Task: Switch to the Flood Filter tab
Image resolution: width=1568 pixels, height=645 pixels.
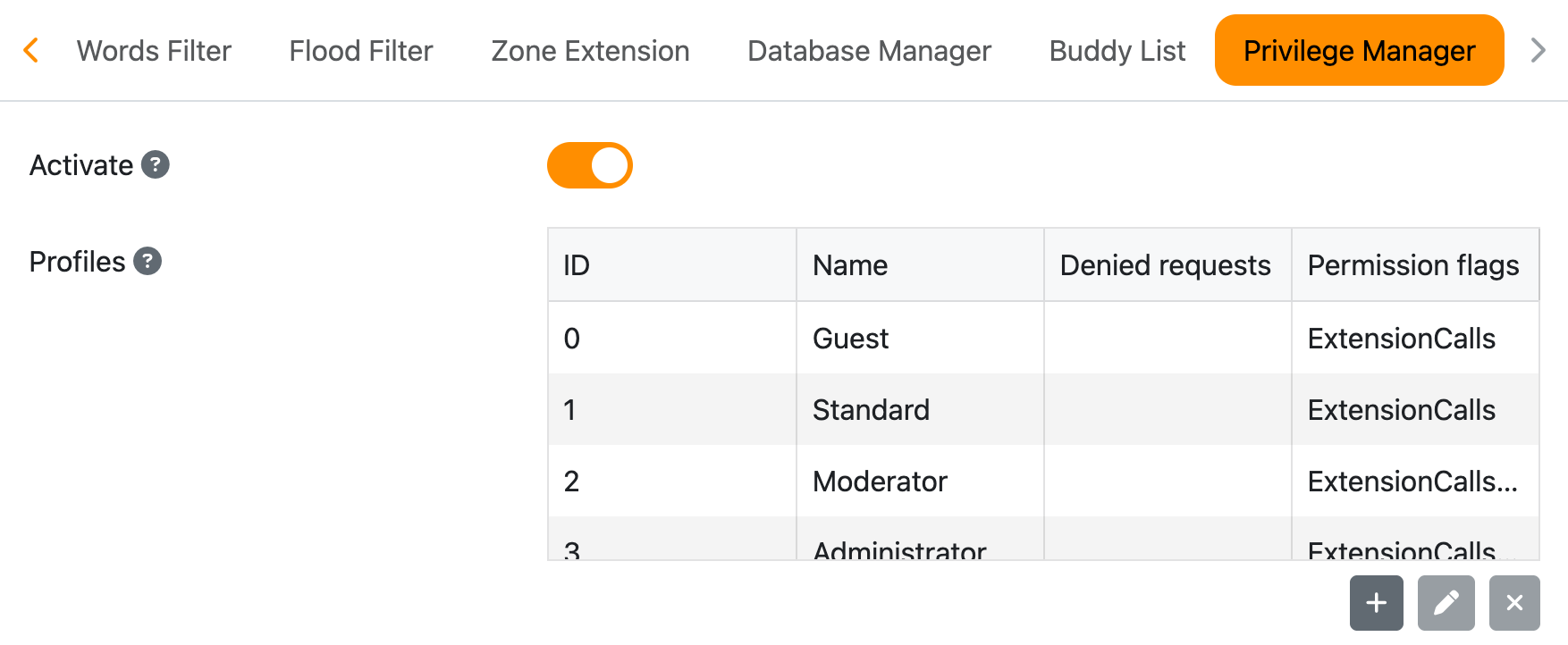Action: coord(361,51)
